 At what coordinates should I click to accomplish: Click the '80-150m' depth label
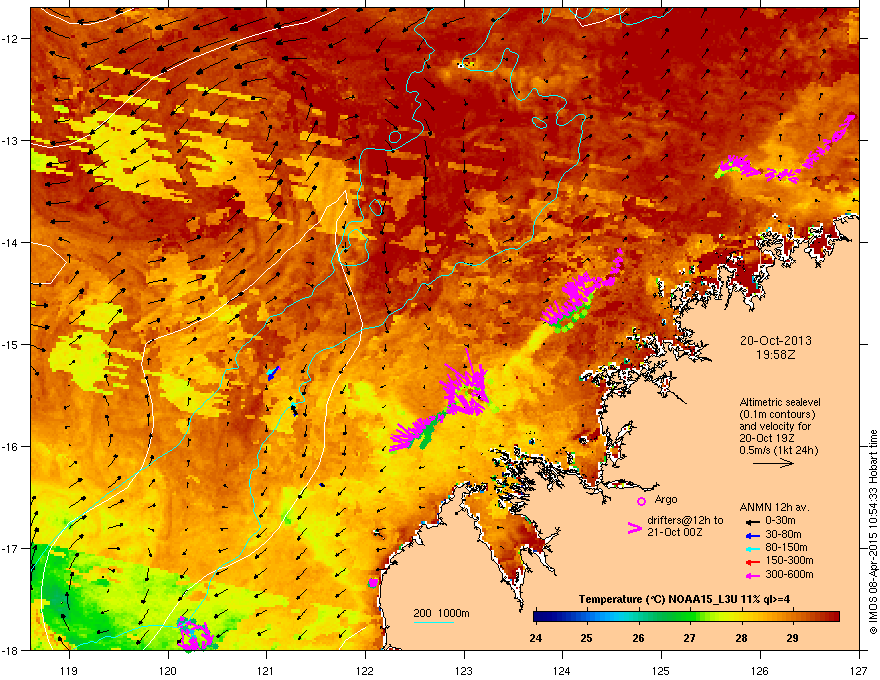point(786,547)
